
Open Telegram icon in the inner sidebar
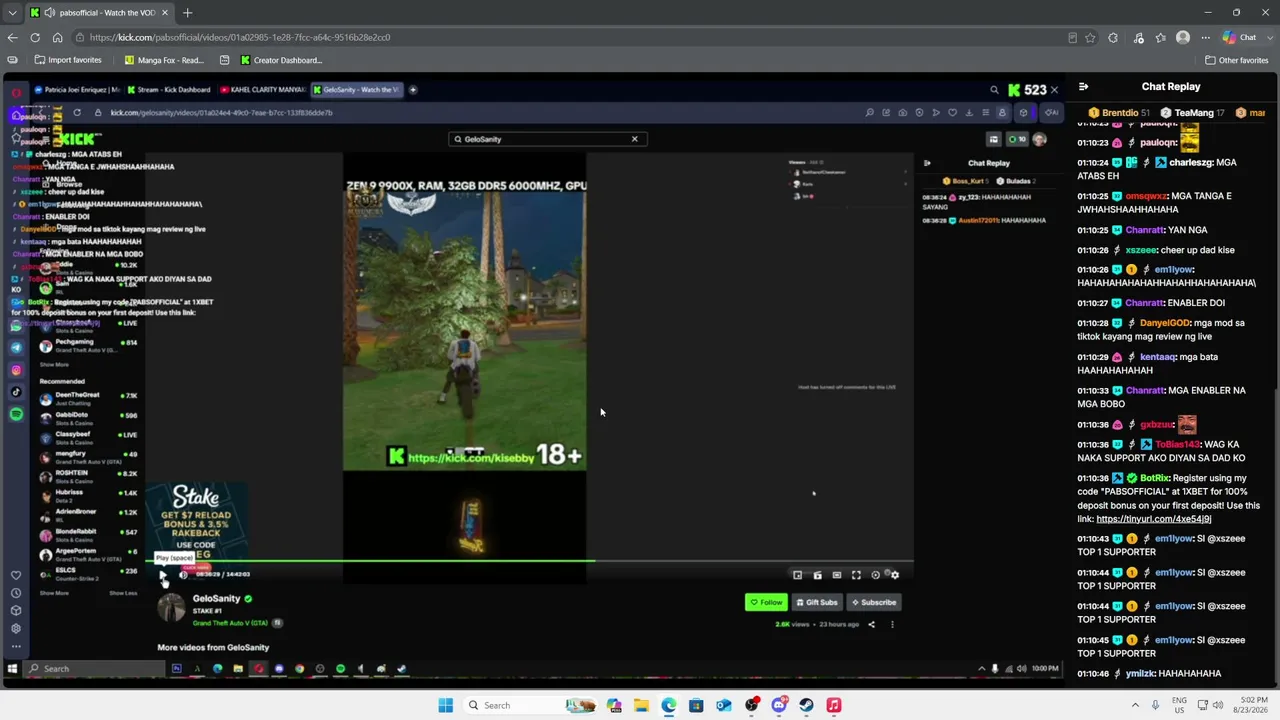point(16,348)
